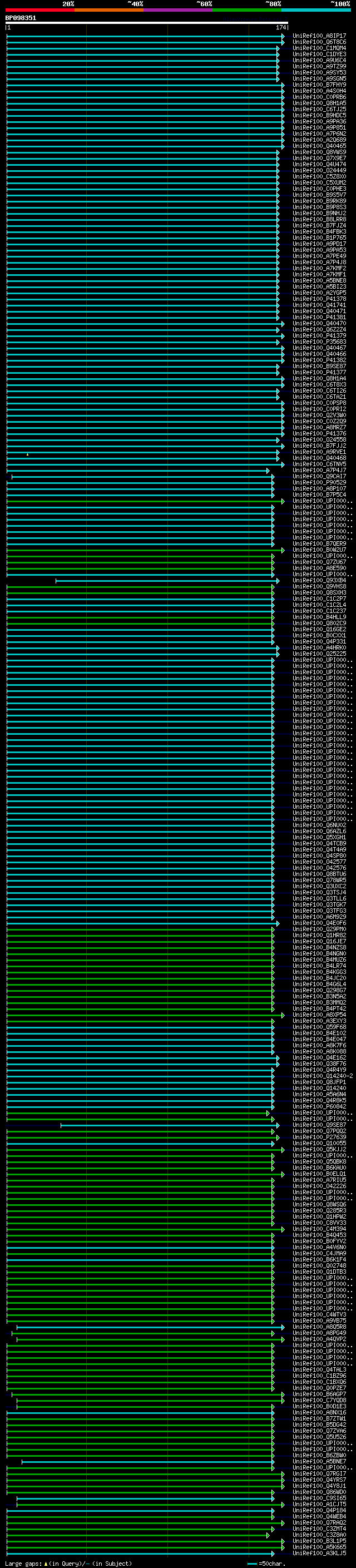Click the UniRef100_B3L1P5 entry
Screen dimensions: 356x1568
319,1541
